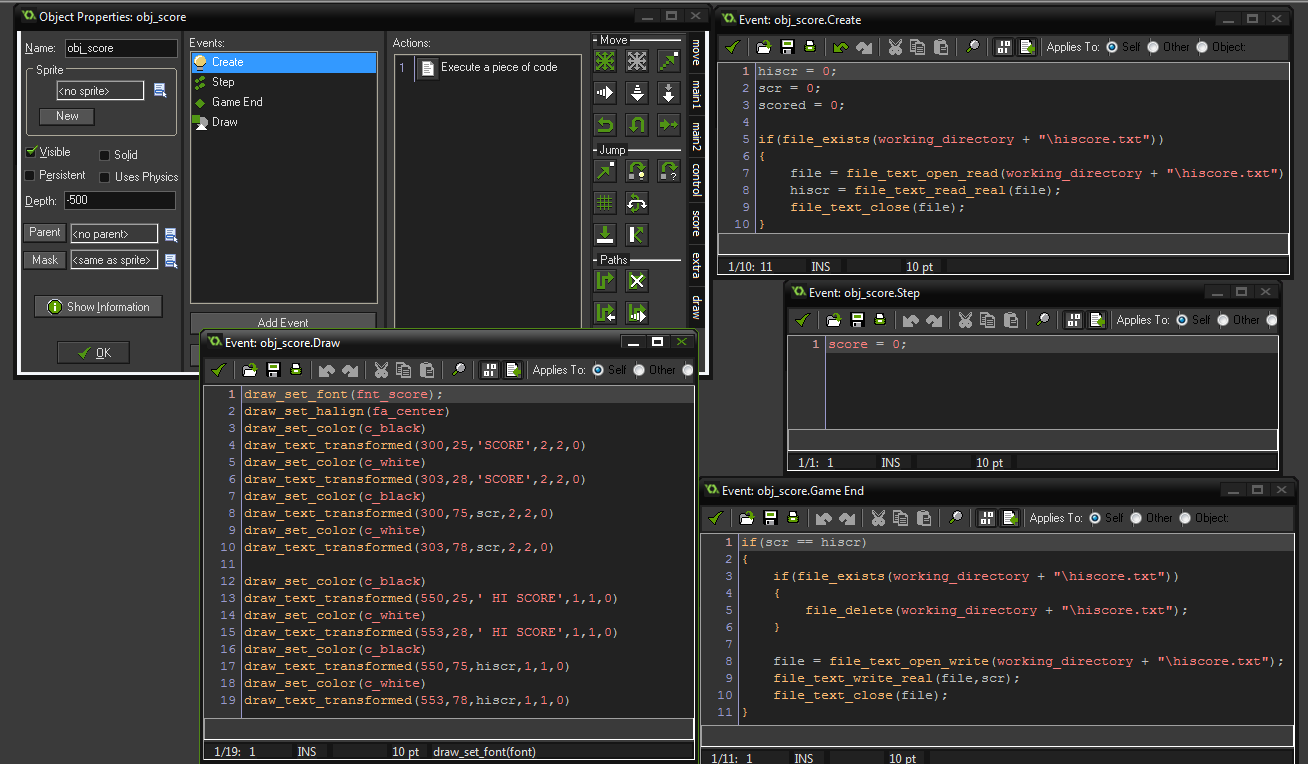Screen dimensions: 1308x764
Task: Click the print icon in Draw event editor
Action: 296,370
